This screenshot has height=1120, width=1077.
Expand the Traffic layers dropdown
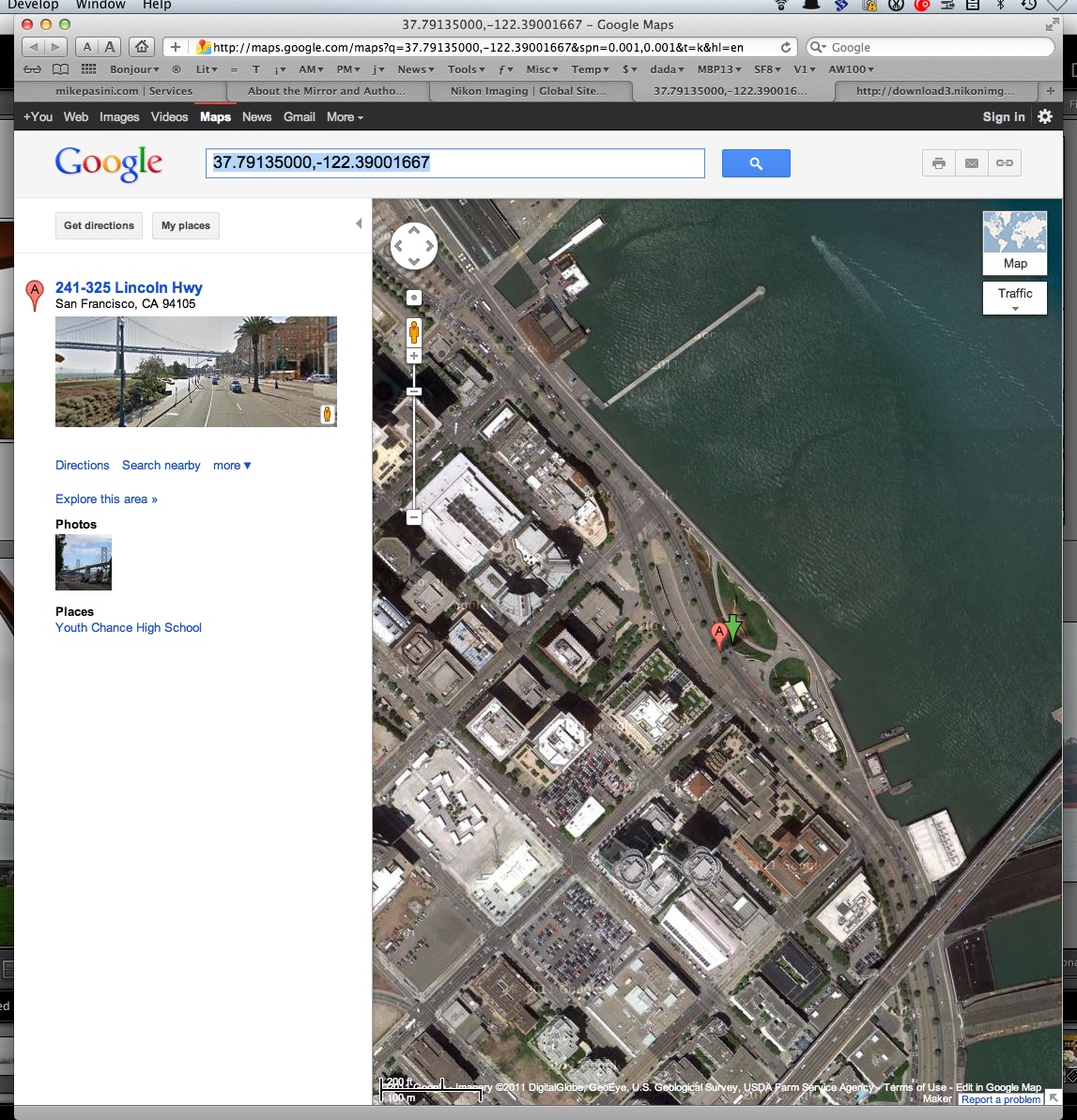click(1015, 299)
